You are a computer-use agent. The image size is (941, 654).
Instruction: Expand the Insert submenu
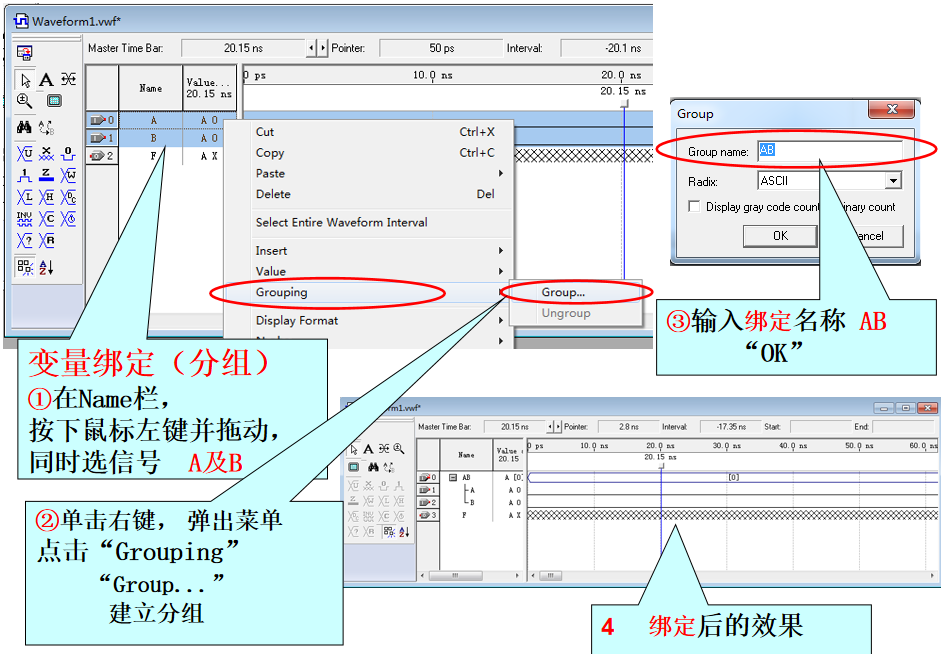382,251
